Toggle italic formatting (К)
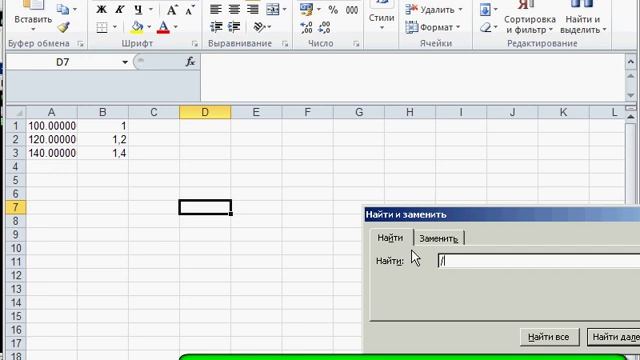This screenshot has height=360, width=640. coord(120,9)
